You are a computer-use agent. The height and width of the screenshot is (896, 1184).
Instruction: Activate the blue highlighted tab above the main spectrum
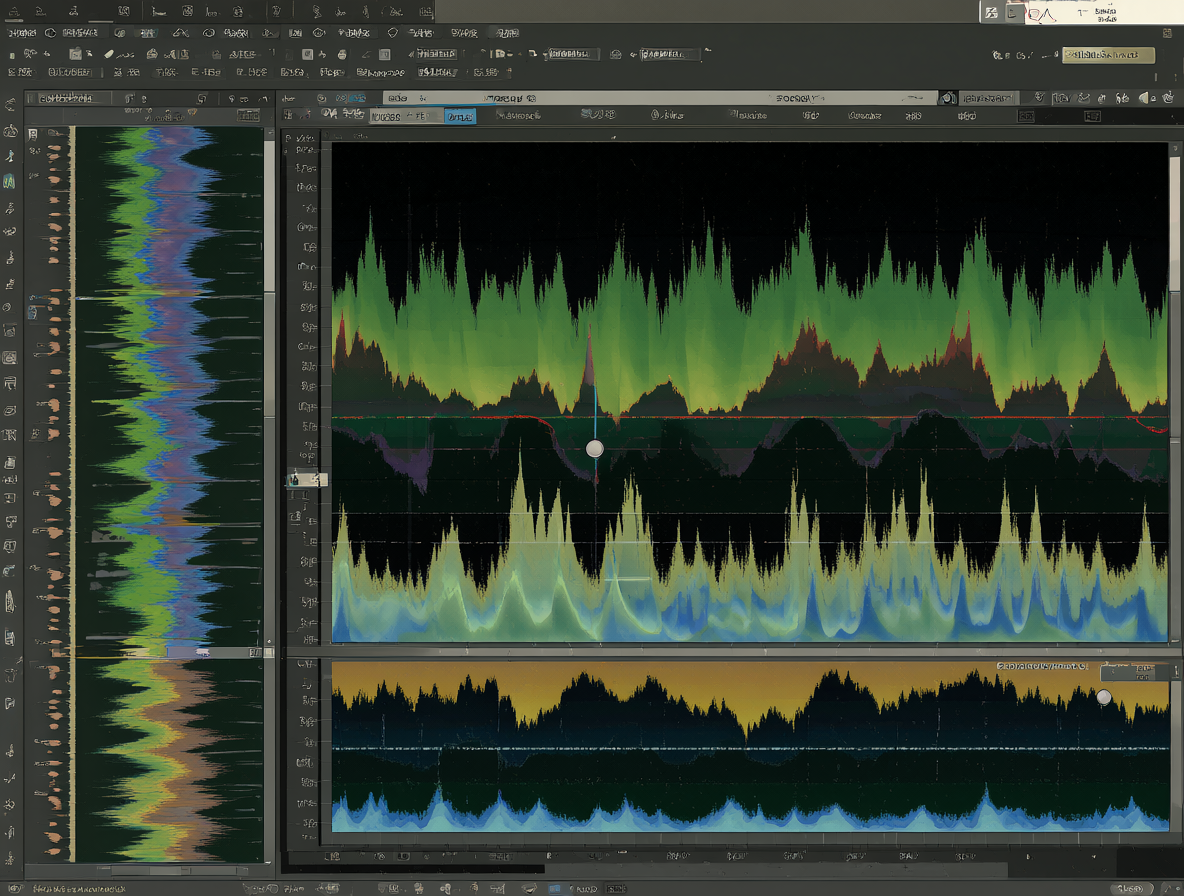pos(460,116)
